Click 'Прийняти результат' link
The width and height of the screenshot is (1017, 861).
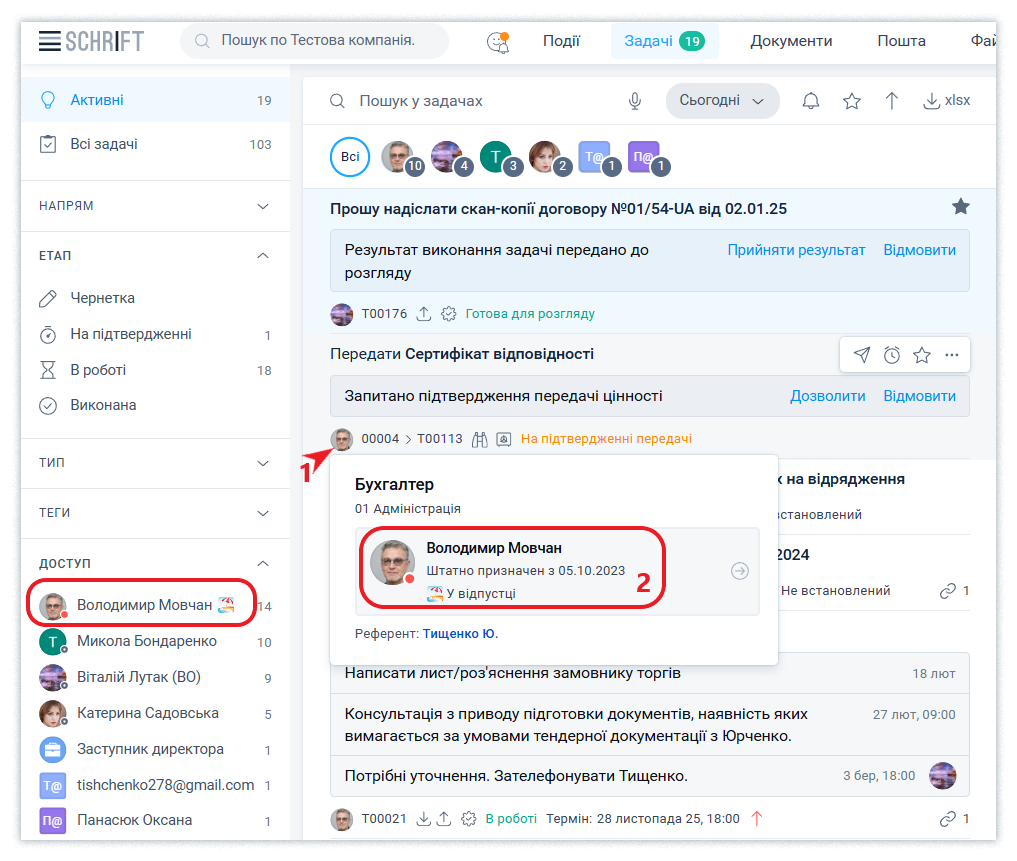[x=796, y=250]
